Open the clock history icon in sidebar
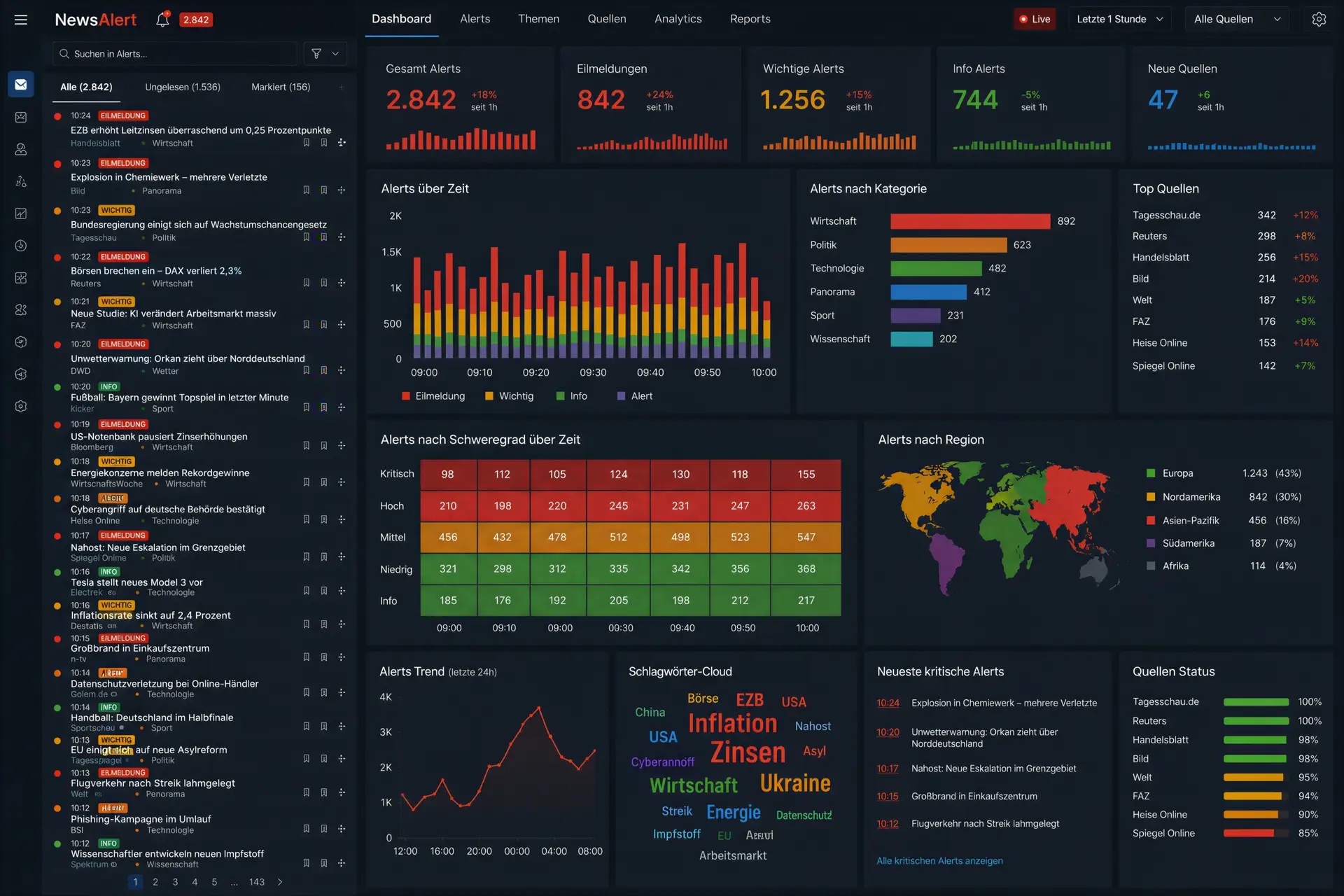Image resolution: width=1344 pixels, height=896 pixels. [x=21, y=246]
